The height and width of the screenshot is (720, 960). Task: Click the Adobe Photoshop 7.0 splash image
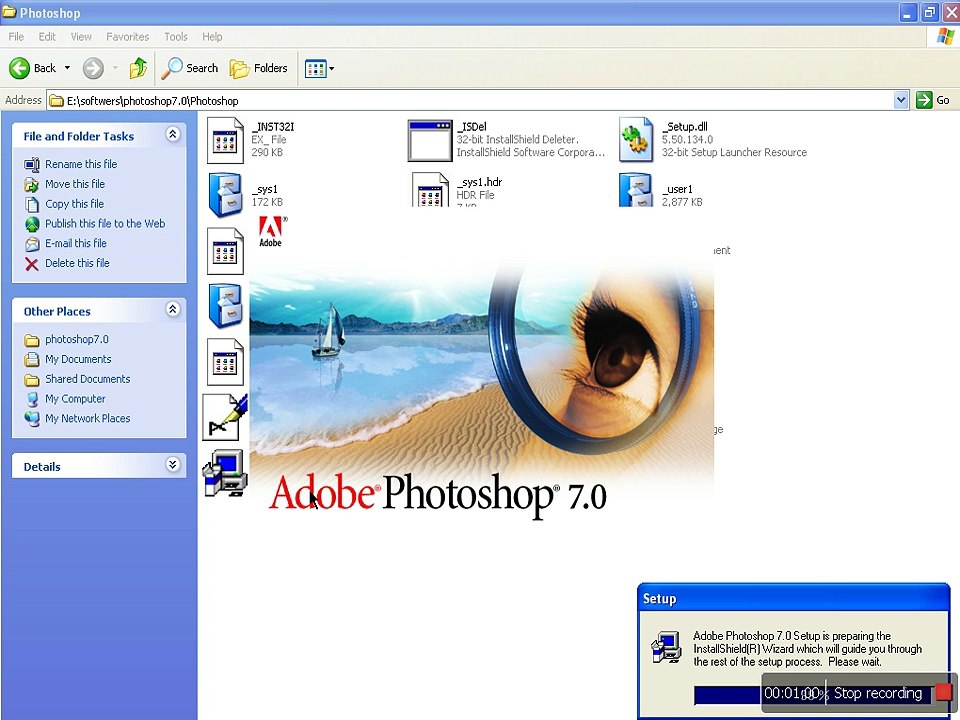tap(481, 364)
